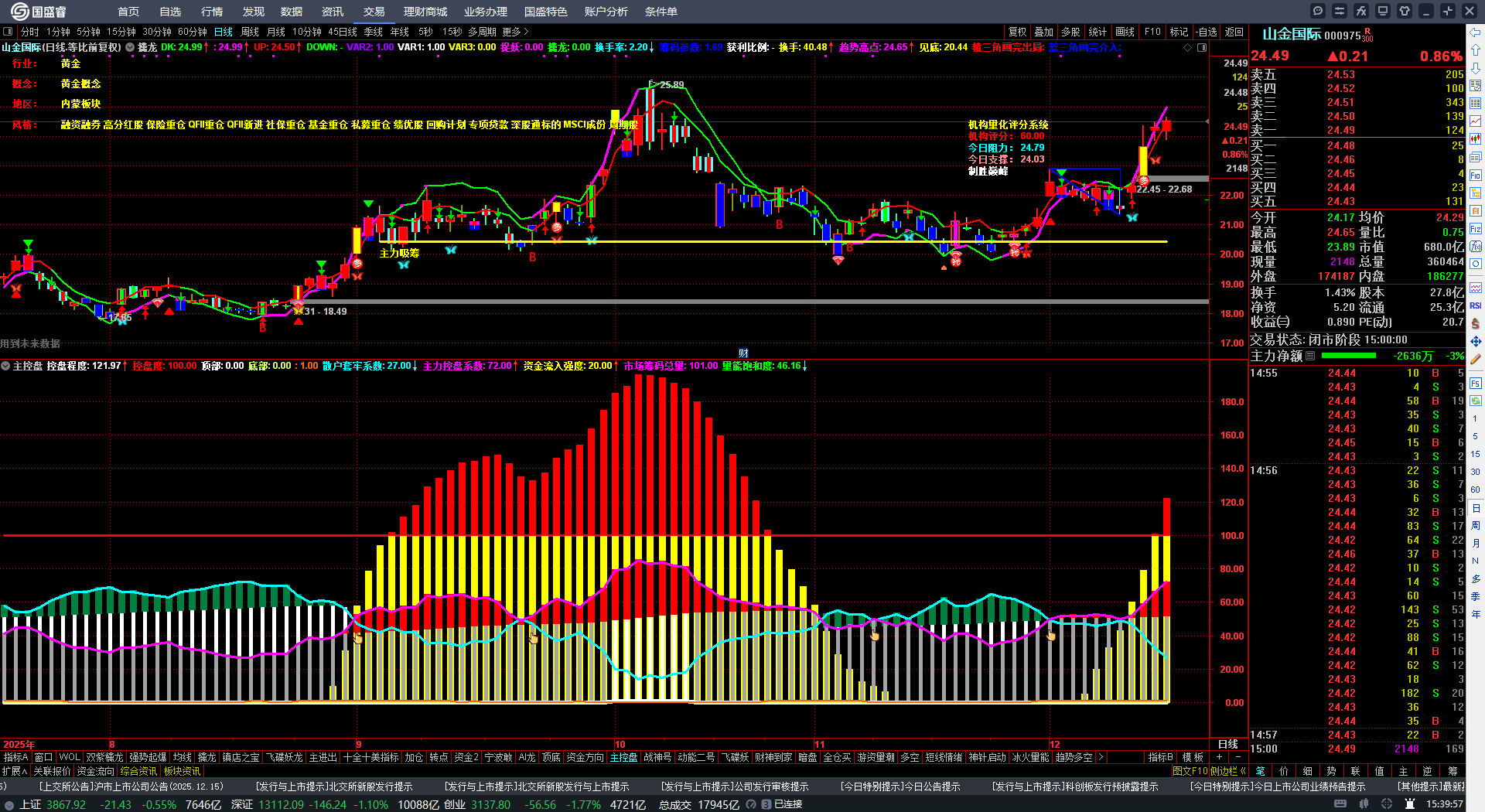Open the indicator dropdown arrow beside 山金国际 title
Screen dimensions: 1485x812
131,47
